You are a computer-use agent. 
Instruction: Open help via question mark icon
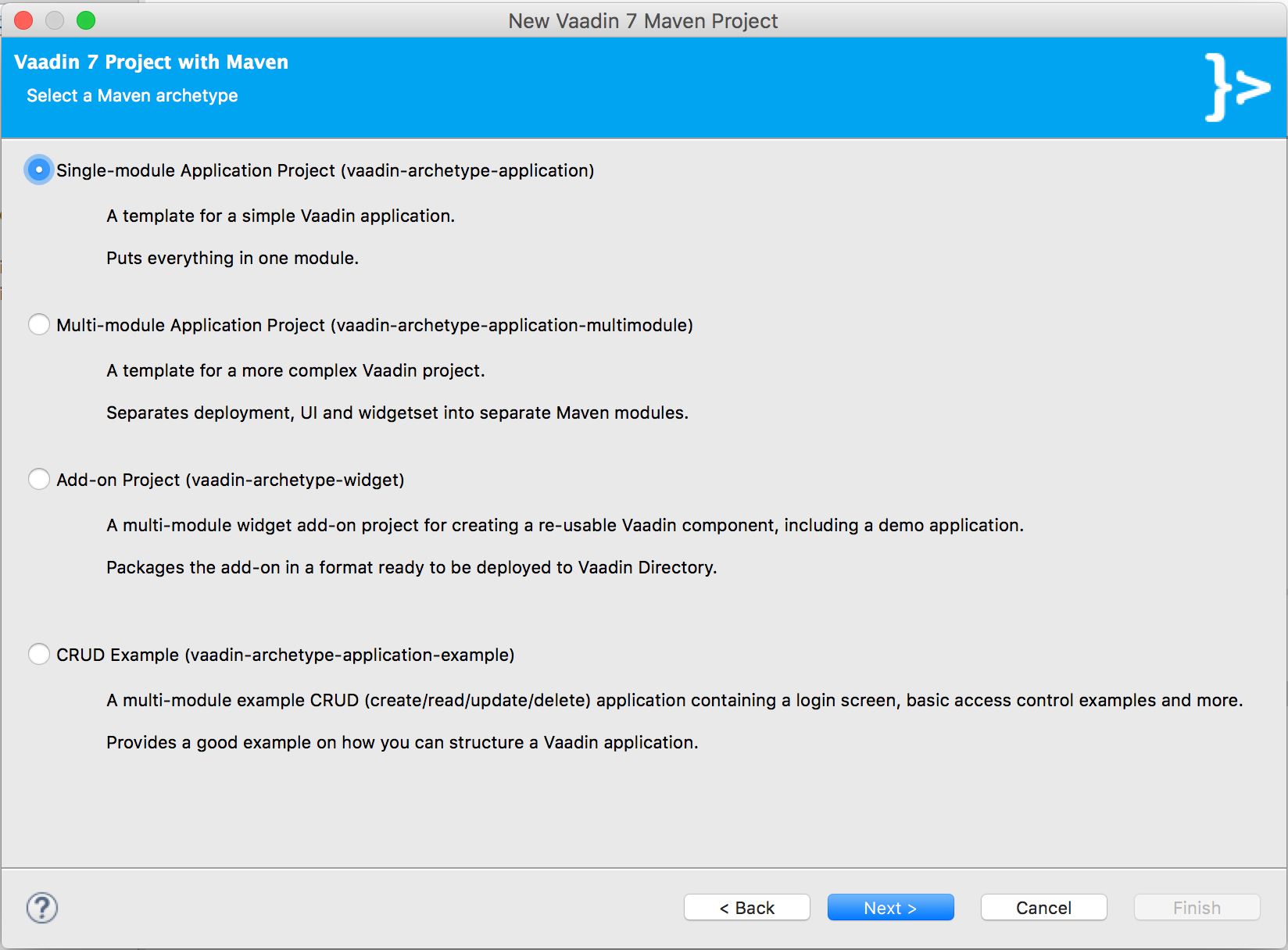(x=42, y=908)
